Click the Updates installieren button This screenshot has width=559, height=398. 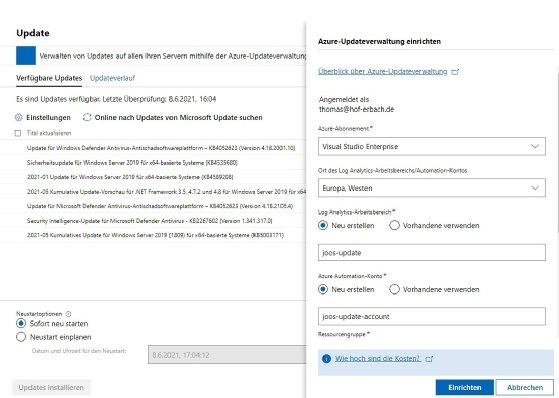pyautogui.click(x=51, y=387)
